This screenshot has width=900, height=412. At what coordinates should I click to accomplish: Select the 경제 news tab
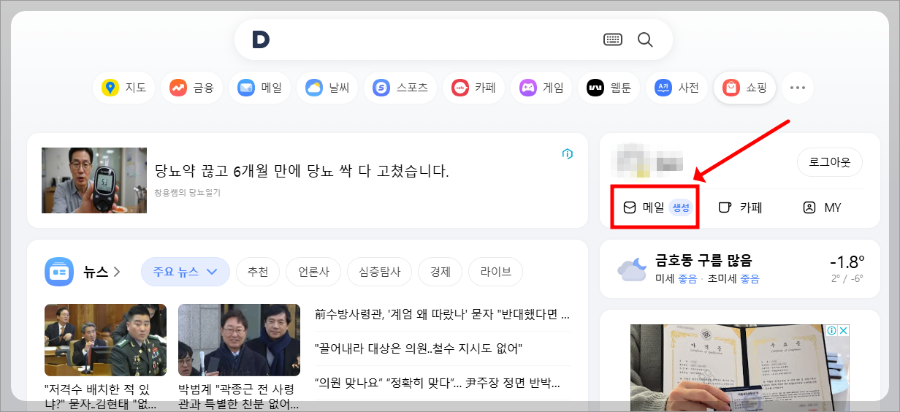pos(440,271)
